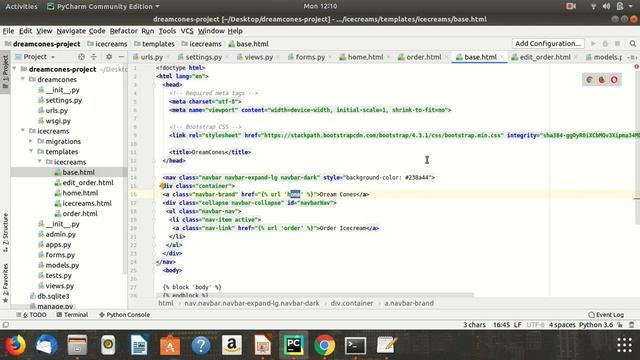This screenshot has height=360, width=640.
Task: Collapse the icecreams app folder arrow
Action: click(x=23, y=131)
